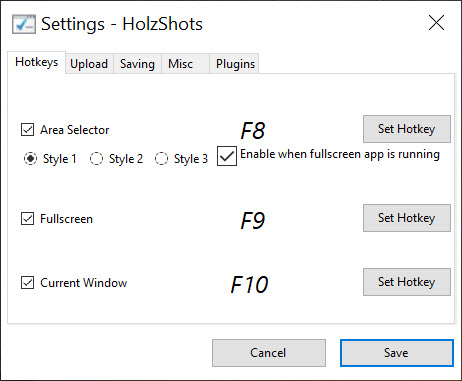The width and height of the screenshot is (462, 381).
Task: Click the Cancel button
Action: (x=269, y=353)
